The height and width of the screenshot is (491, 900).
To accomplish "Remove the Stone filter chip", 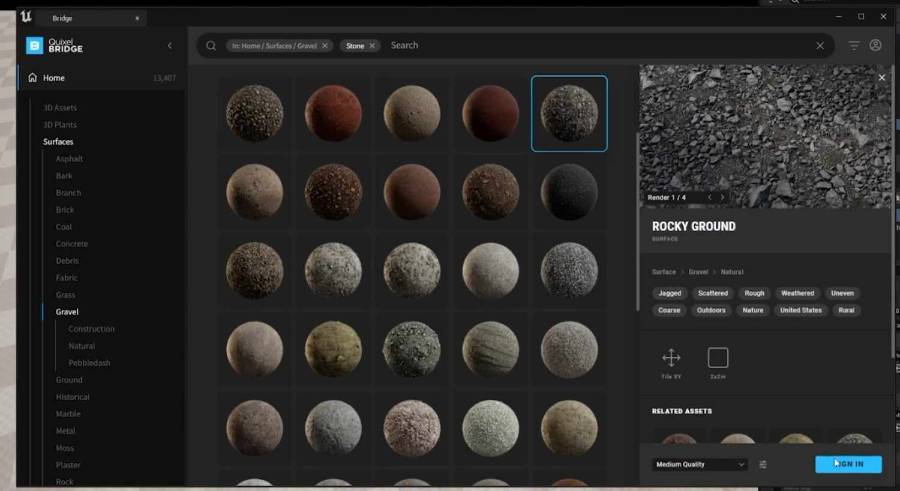I will point(372,46).
